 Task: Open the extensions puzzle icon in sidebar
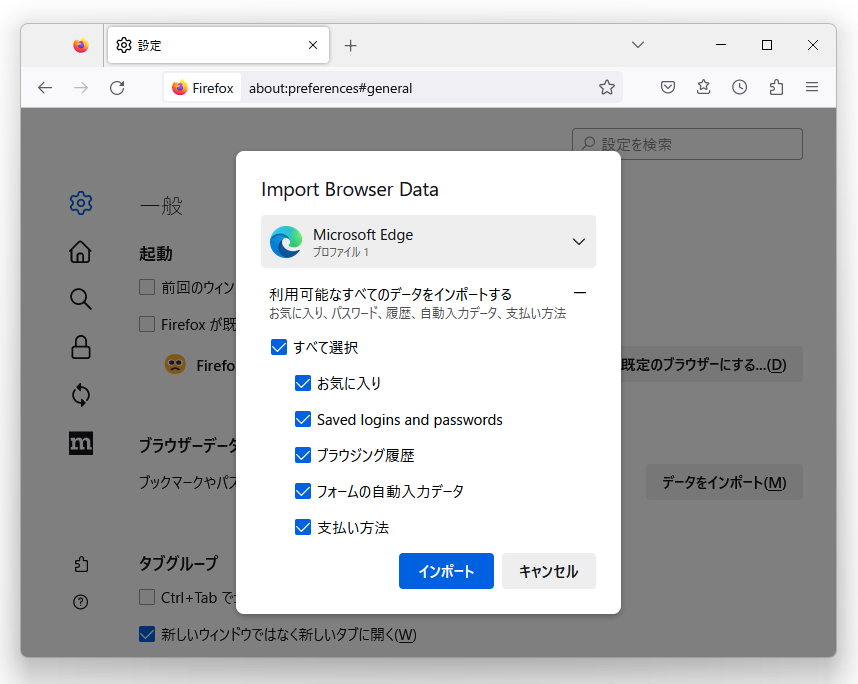pyautogui.click(x=81, y=563)
